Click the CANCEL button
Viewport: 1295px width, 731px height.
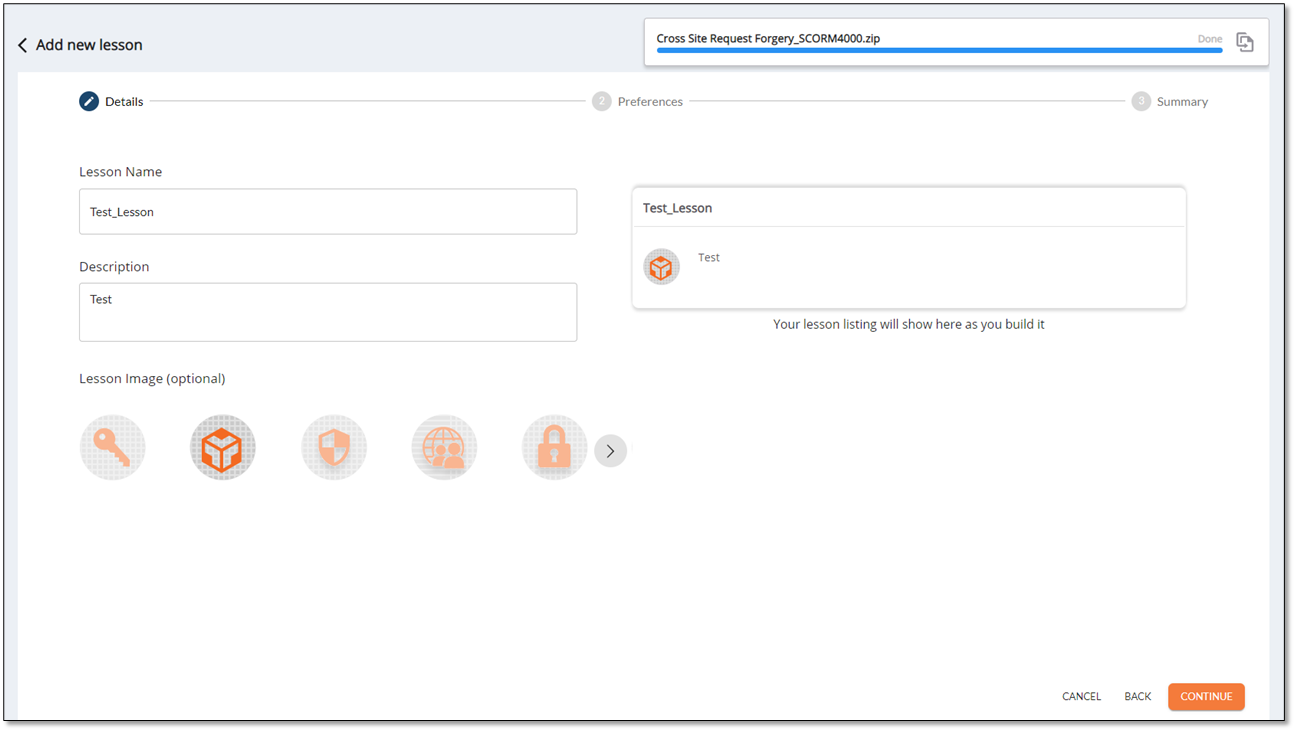click(x=1081, y=696)
